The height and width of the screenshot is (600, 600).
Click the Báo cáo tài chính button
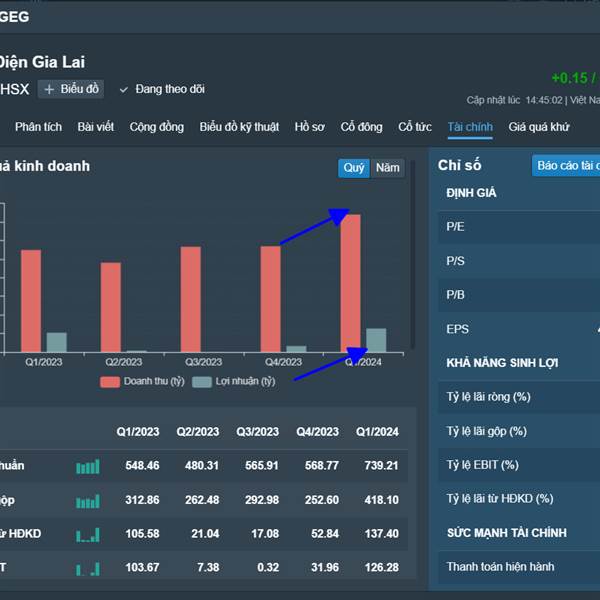(x=566, y=166)
